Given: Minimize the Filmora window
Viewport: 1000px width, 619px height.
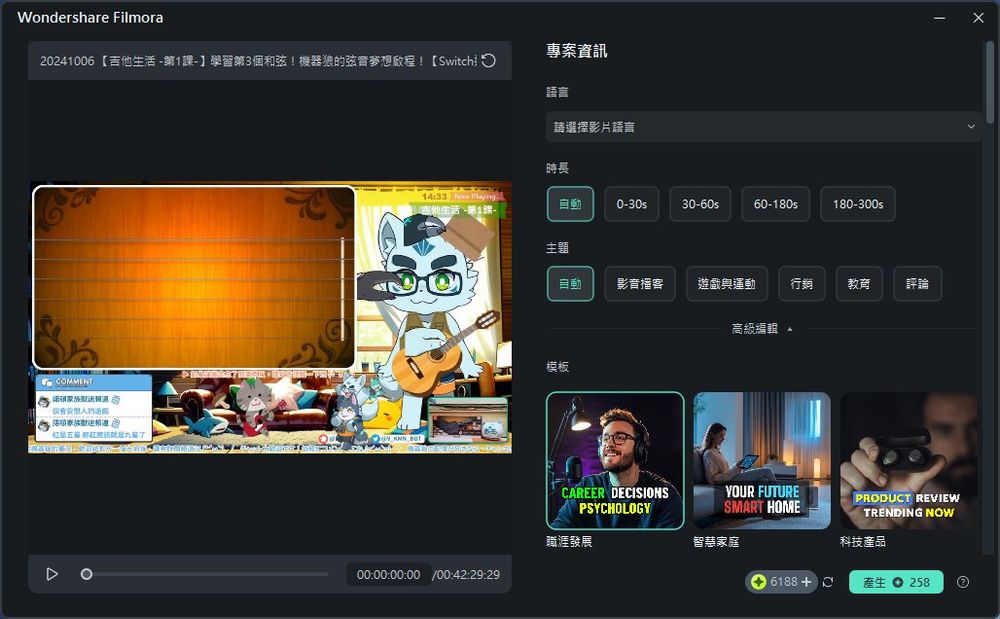Looking at the screenshot, I should point(939,18).
